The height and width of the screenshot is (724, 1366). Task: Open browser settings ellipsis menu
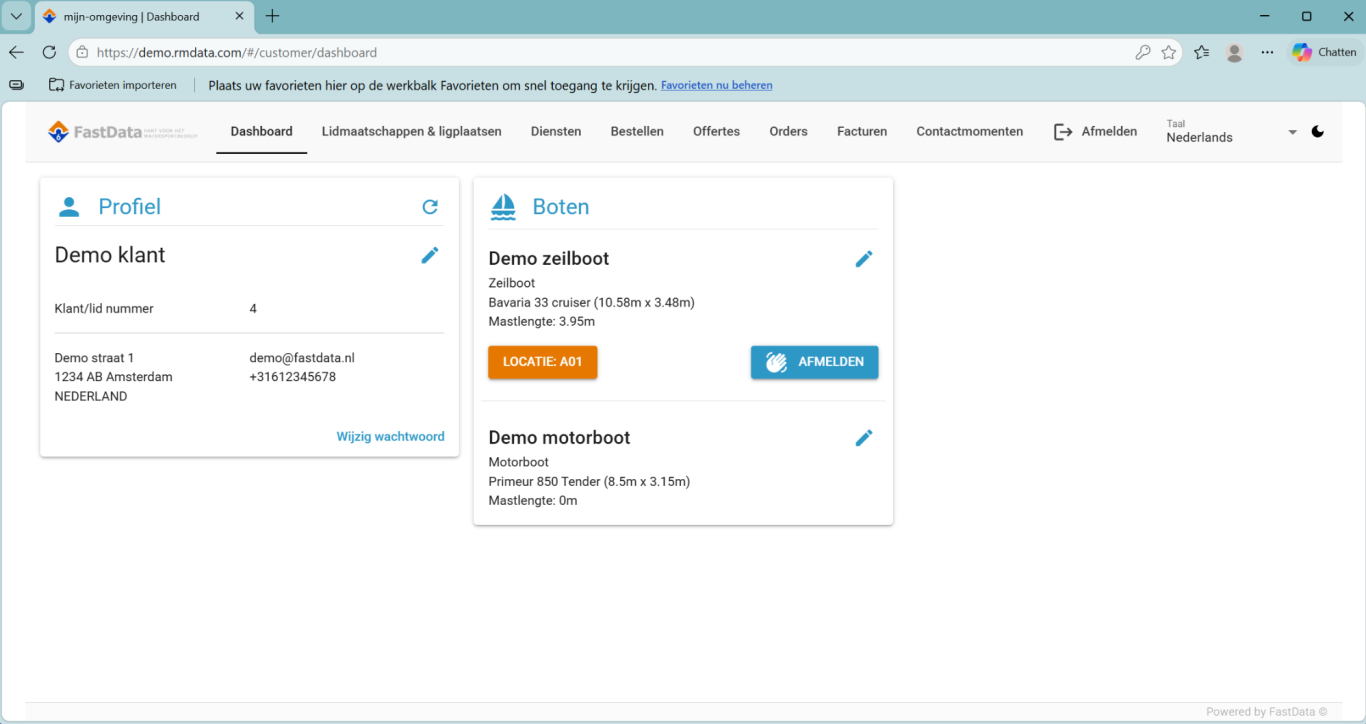(x=1267, y=52)
